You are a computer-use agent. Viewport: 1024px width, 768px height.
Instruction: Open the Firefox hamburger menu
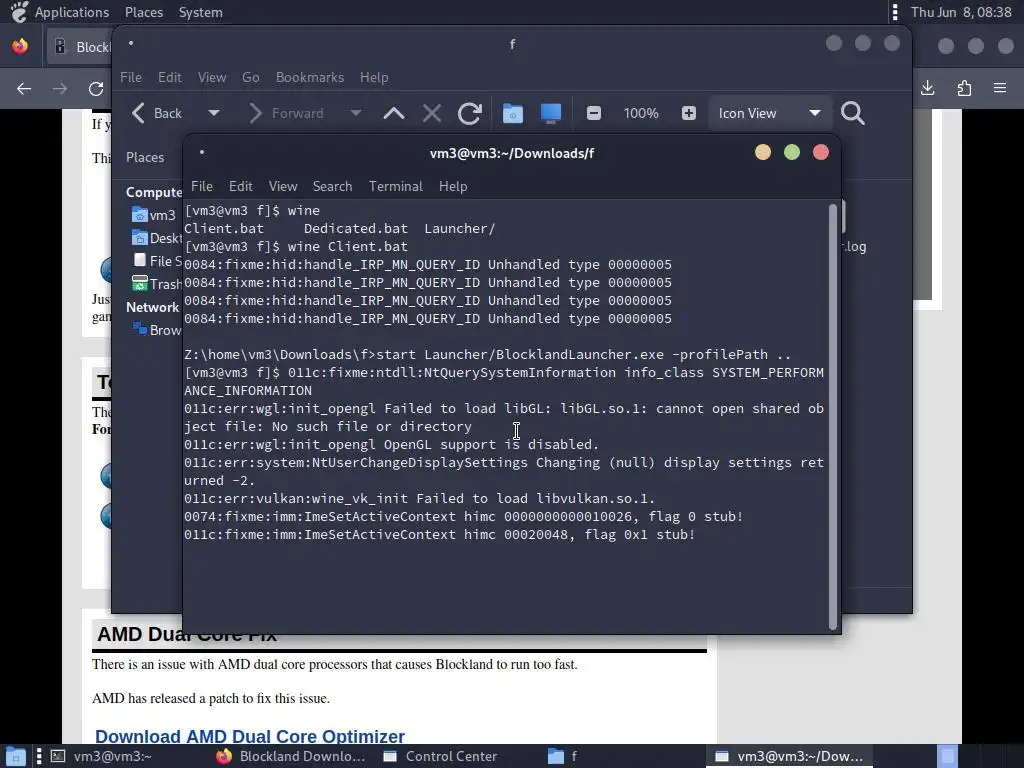1000,88
